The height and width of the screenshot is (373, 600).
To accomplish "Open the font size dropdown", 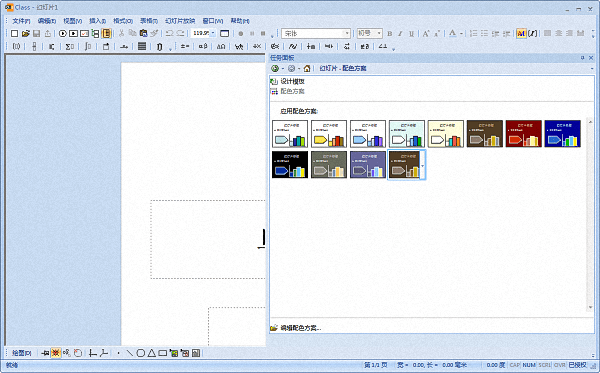I will point(379,34).
